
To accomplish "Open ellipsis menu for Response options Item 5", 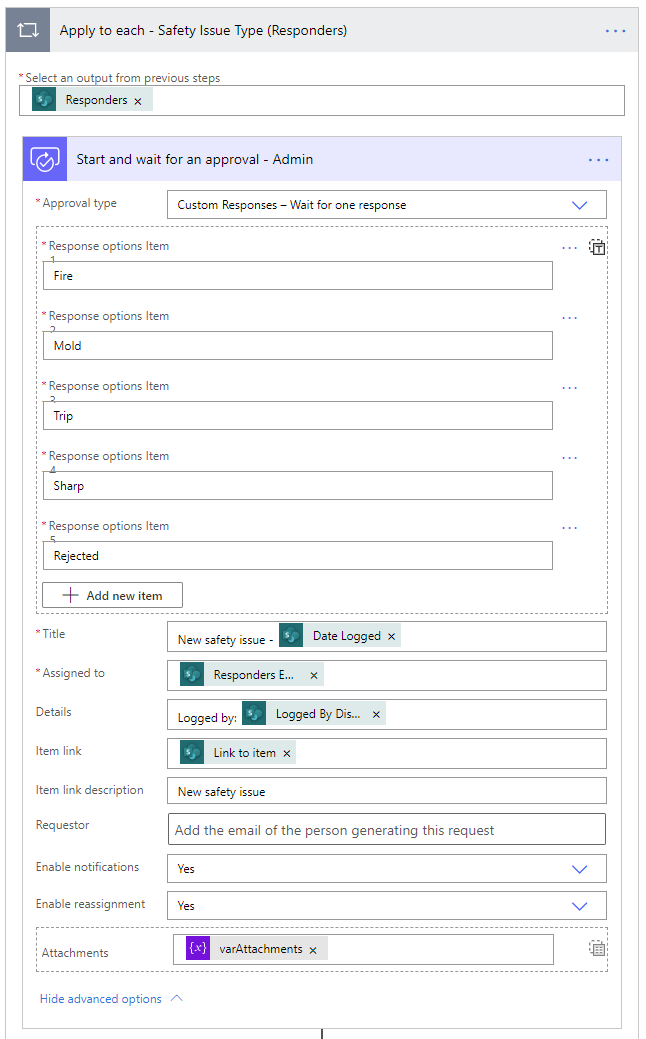I will coord(570,527).
